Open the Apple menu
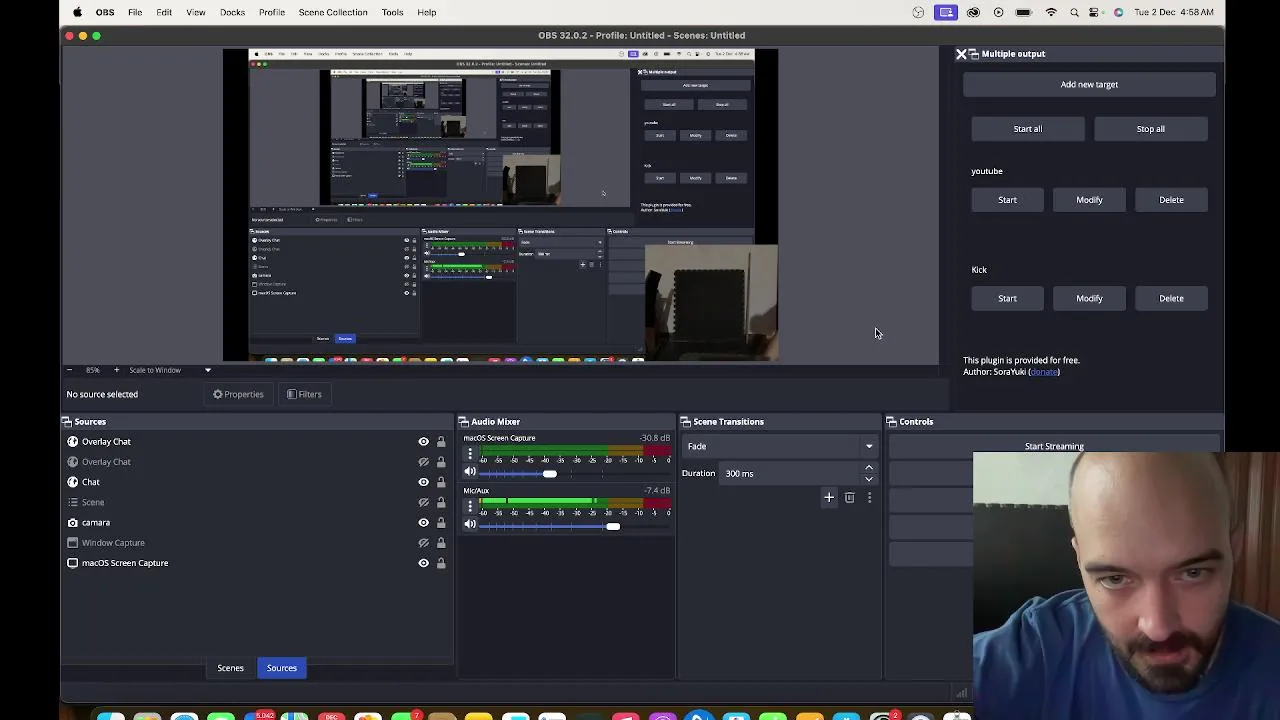The width and height of the screenshot is (1280, 720). (x=78, y=12)
